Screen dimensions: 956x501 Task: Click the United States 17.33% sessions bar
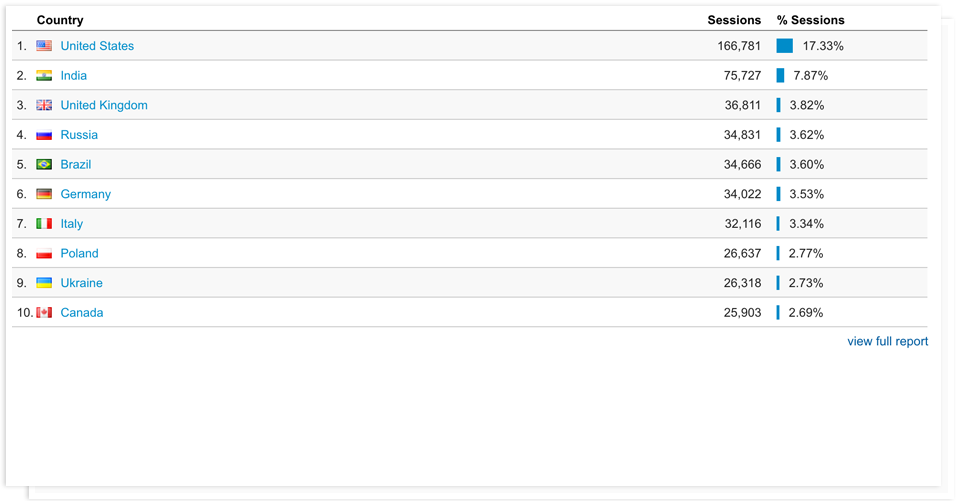coord(785,46)
